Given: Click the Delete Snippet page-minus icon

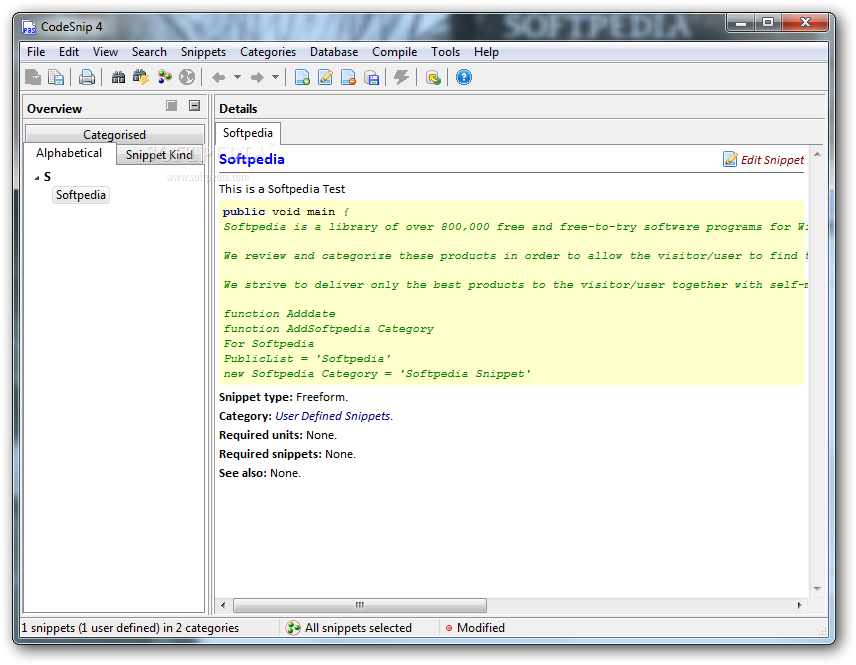Looking at the screenshot, I should [x=348, y=78].
